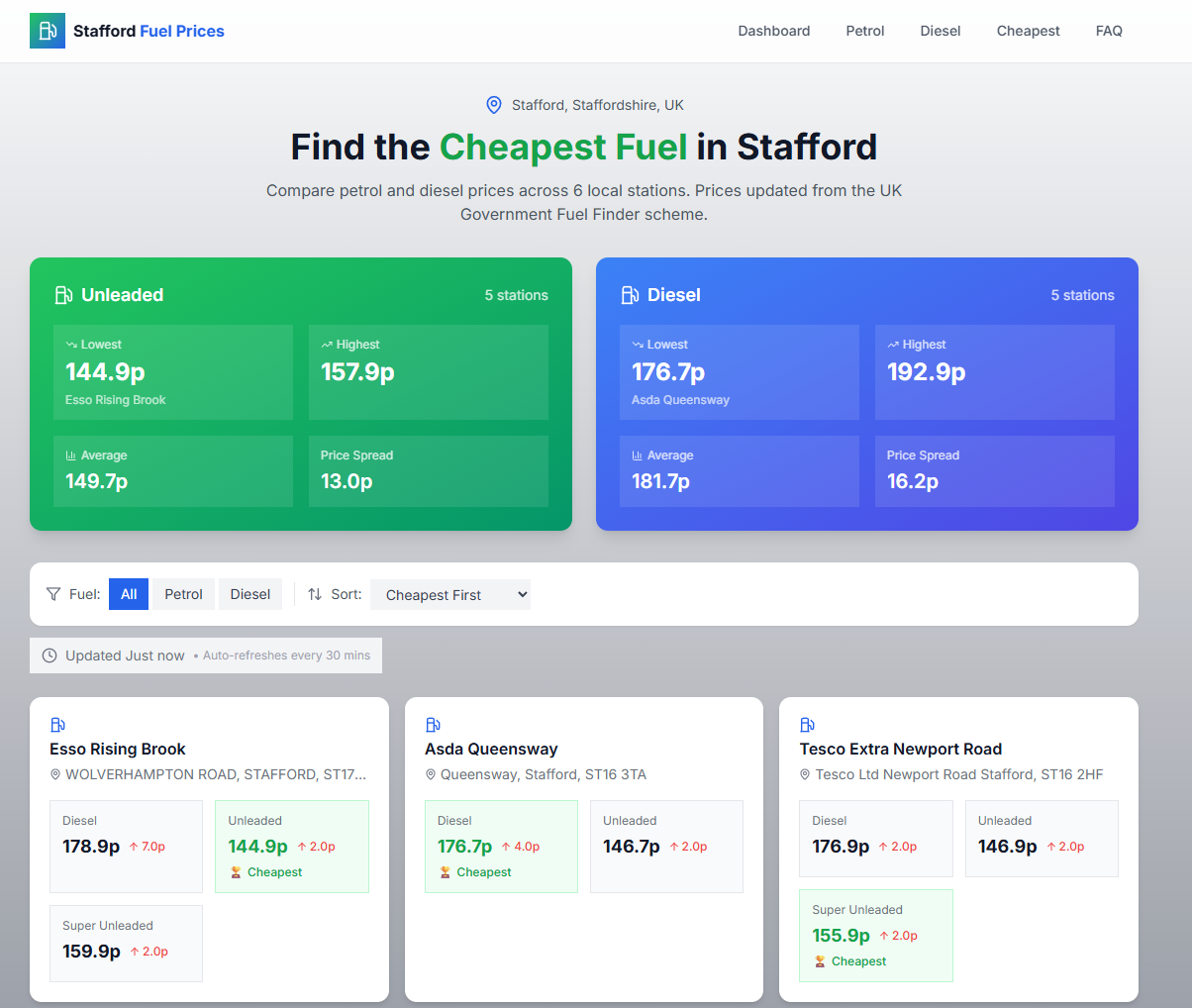Click the pump icon above Asda Queensway
Image resolution: width=1192 pixels, height=1008 pixels.
(433, 725)
